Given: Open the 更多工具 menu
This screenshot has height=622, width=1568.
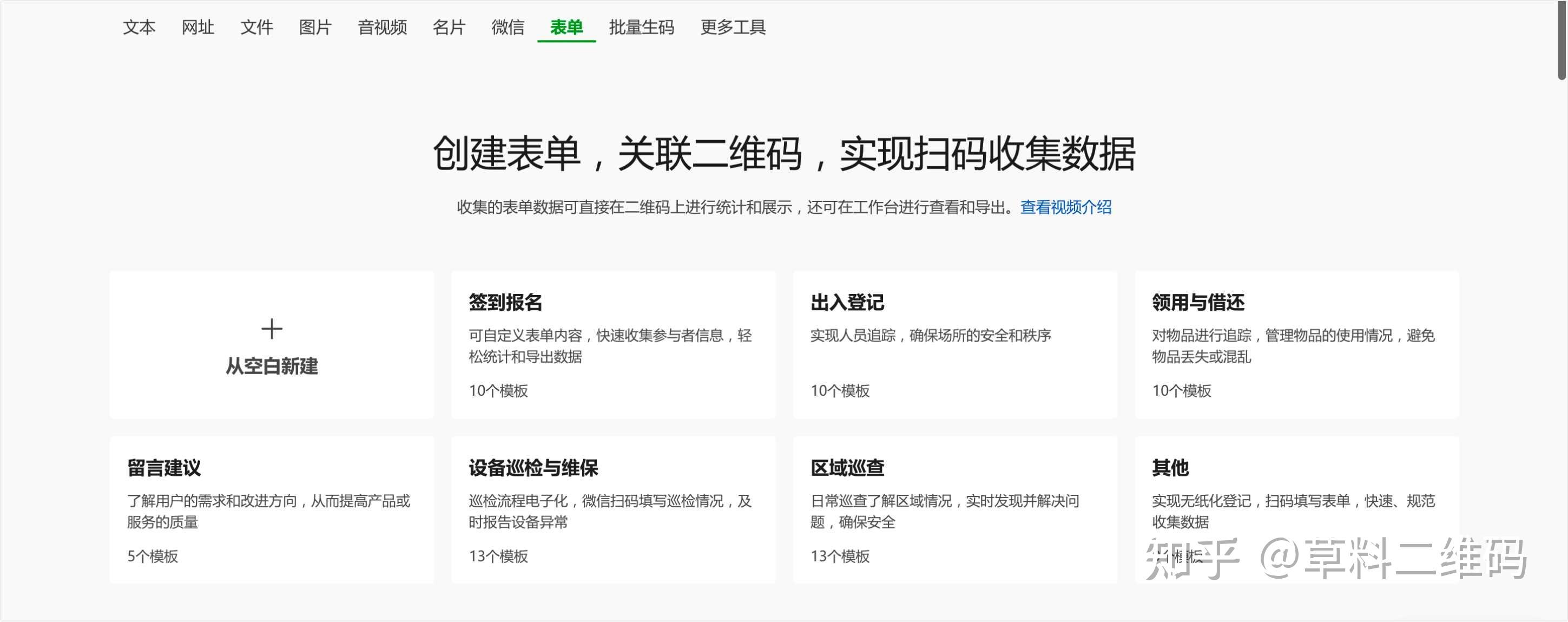Looking at the screenshot, I should [733, 27].
